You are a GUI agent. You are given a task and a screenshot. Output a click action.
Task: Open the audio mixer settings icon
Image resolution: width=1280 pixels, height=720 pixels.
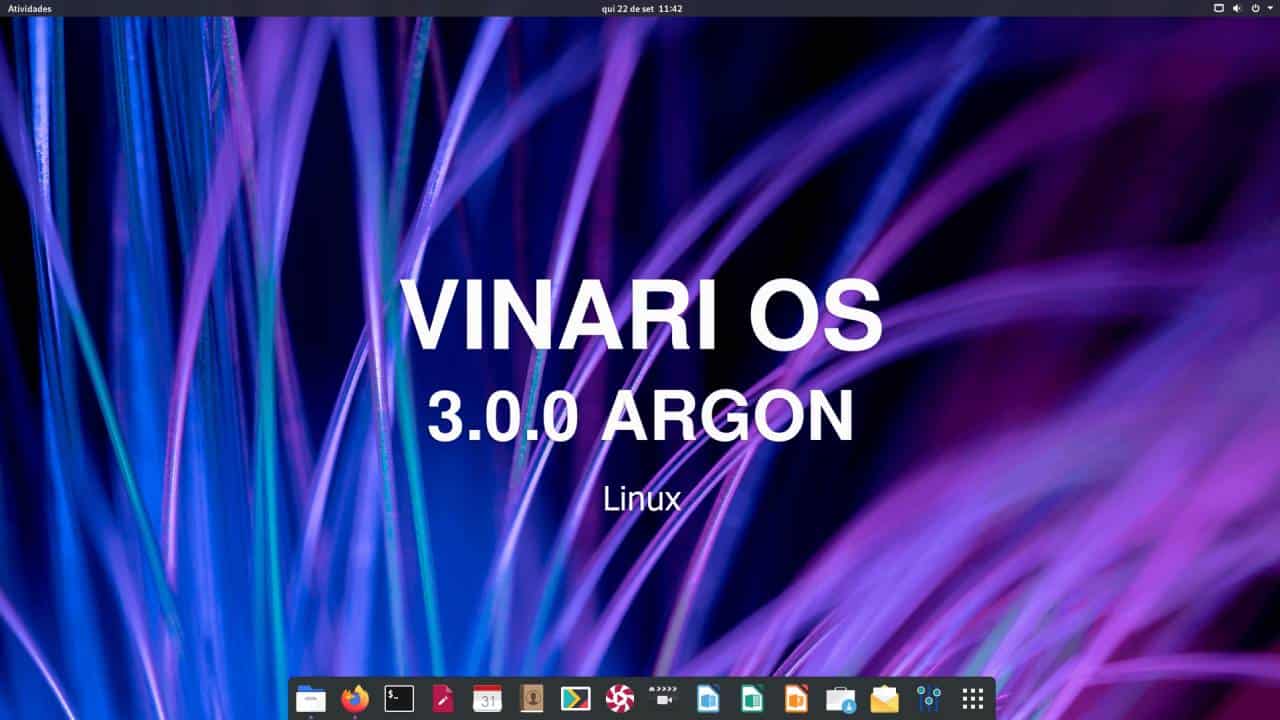coord(929,699)
